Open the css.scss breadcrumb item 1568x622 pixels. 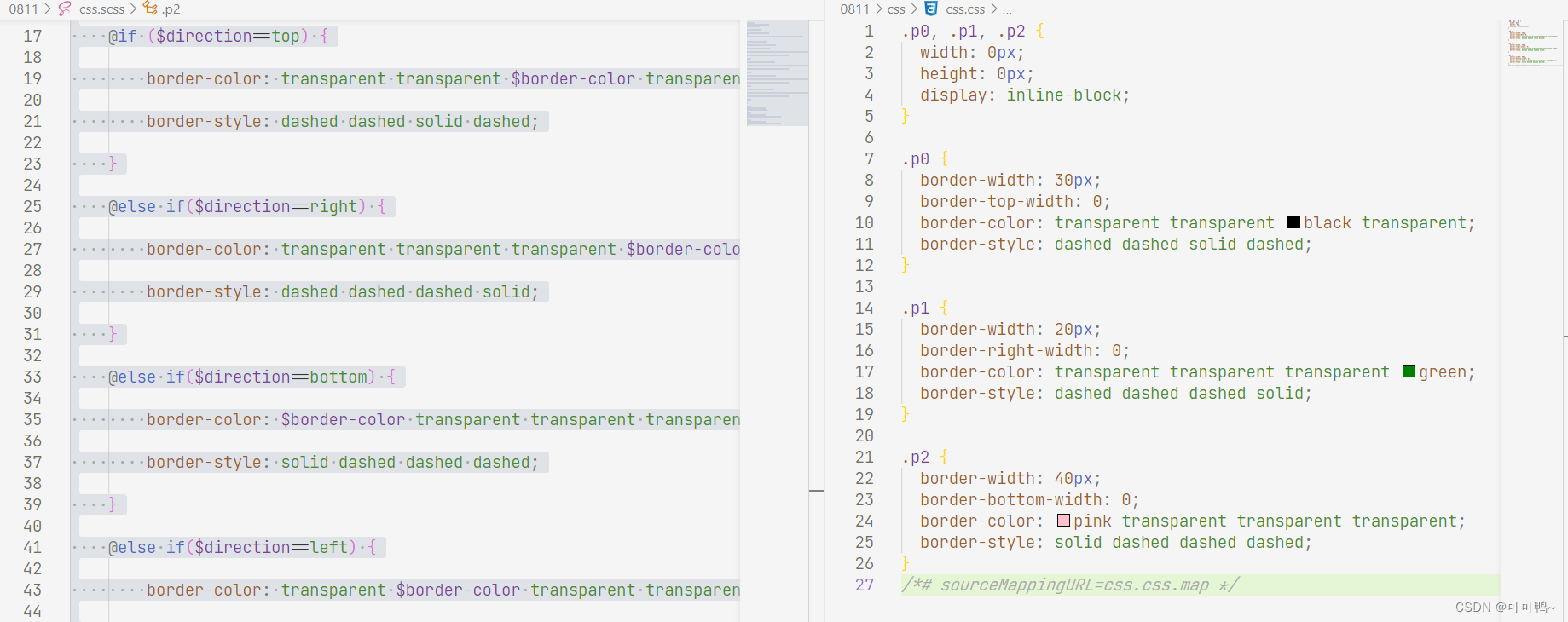tap(101, 9)
